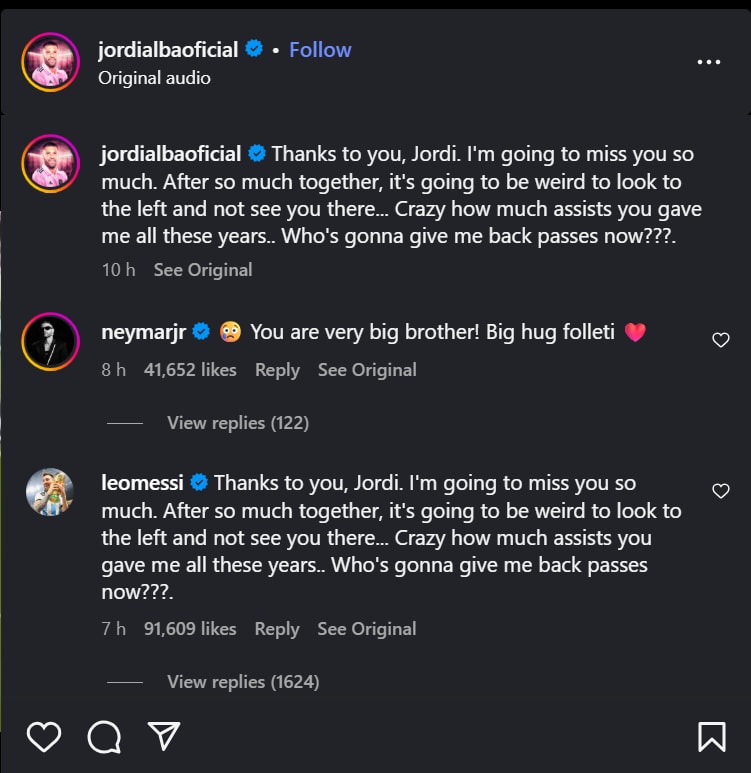
Task: Save the post with the bookmark icon
Action: pyautogui.click(x=711, y=737)
